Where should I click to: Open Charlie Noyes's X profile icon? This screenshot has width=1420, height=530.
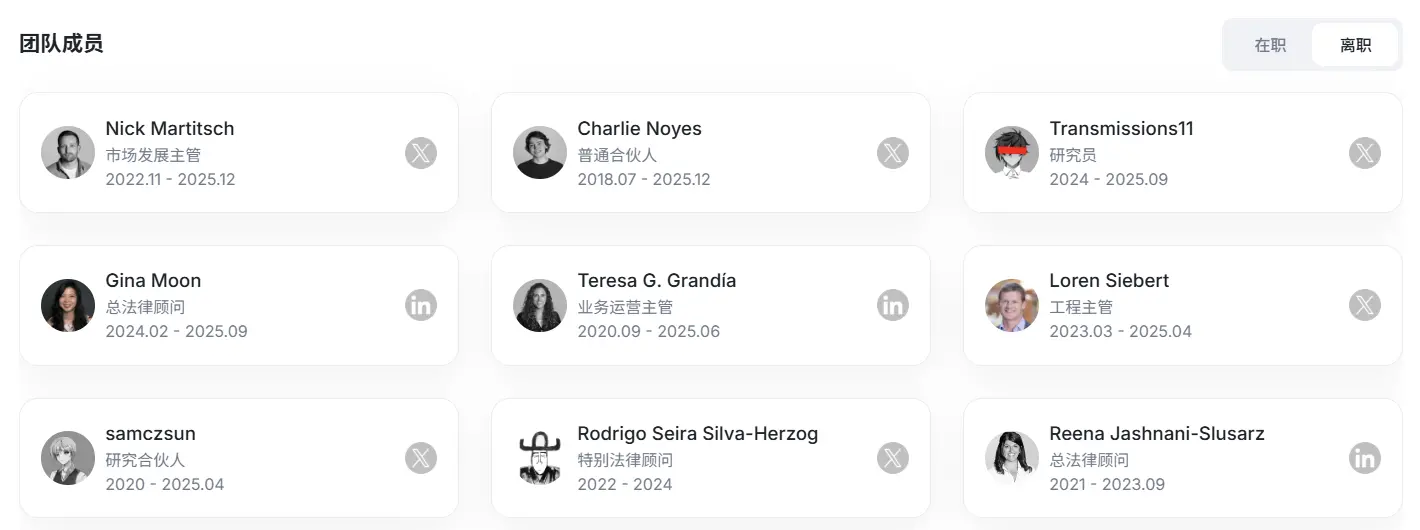click(893, 153)
